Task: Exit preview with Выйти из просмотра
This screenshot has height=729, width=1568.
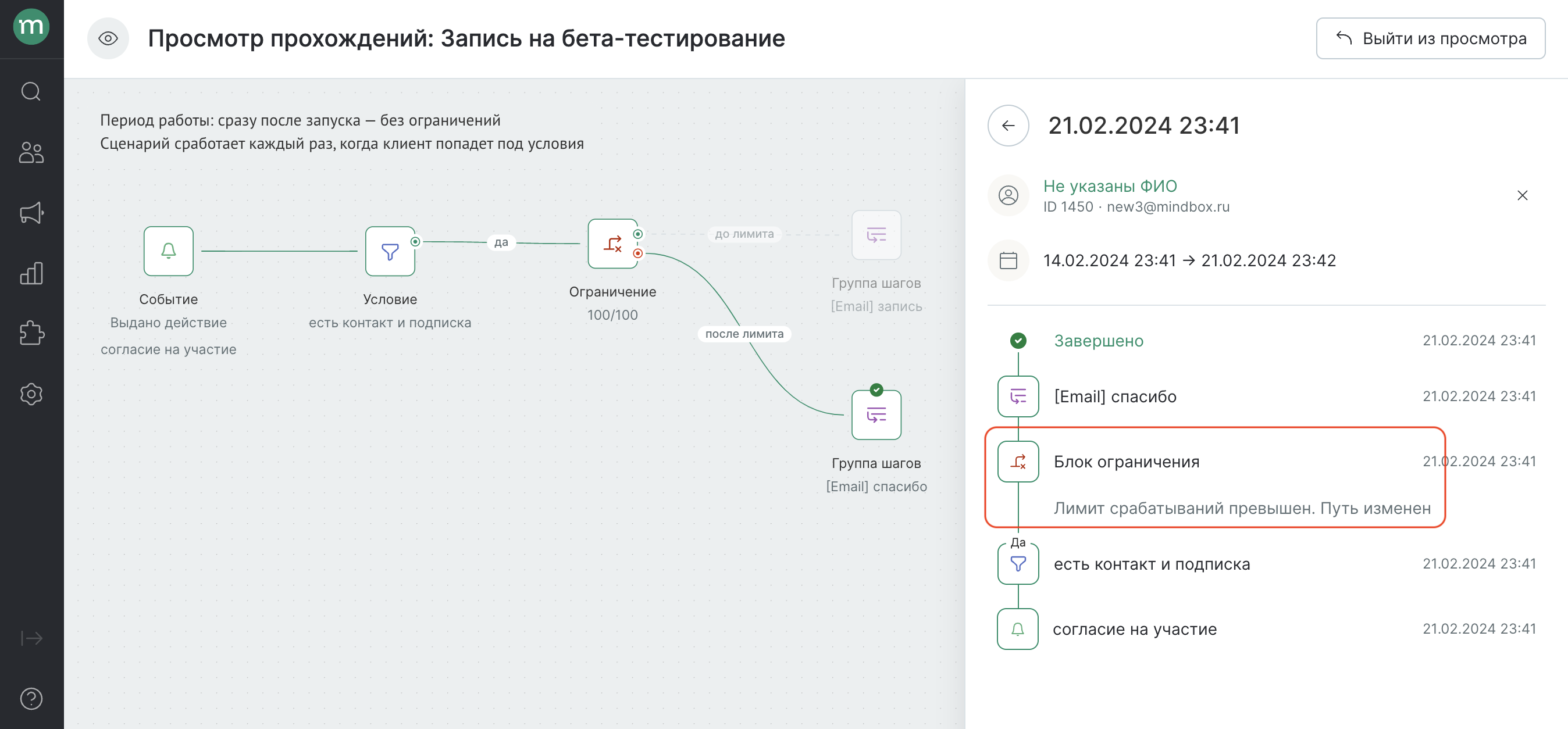Action: click(x=1430, y=38)
